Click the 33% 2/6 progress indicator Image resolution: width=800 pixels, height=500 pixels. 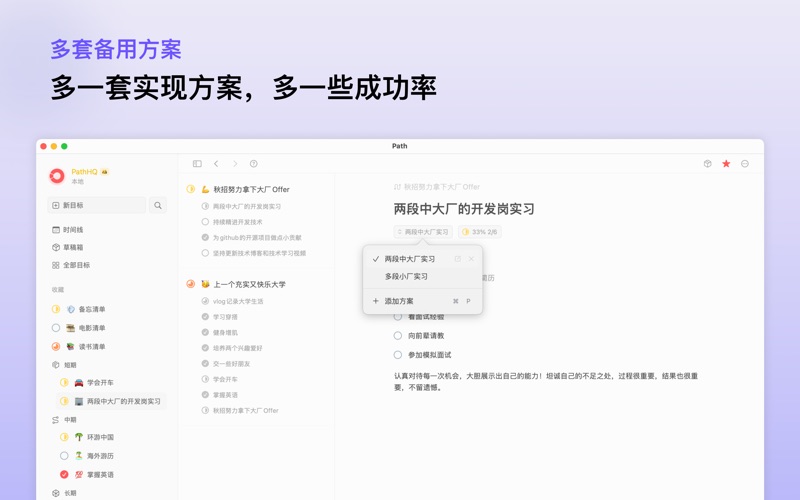point(479,232)
